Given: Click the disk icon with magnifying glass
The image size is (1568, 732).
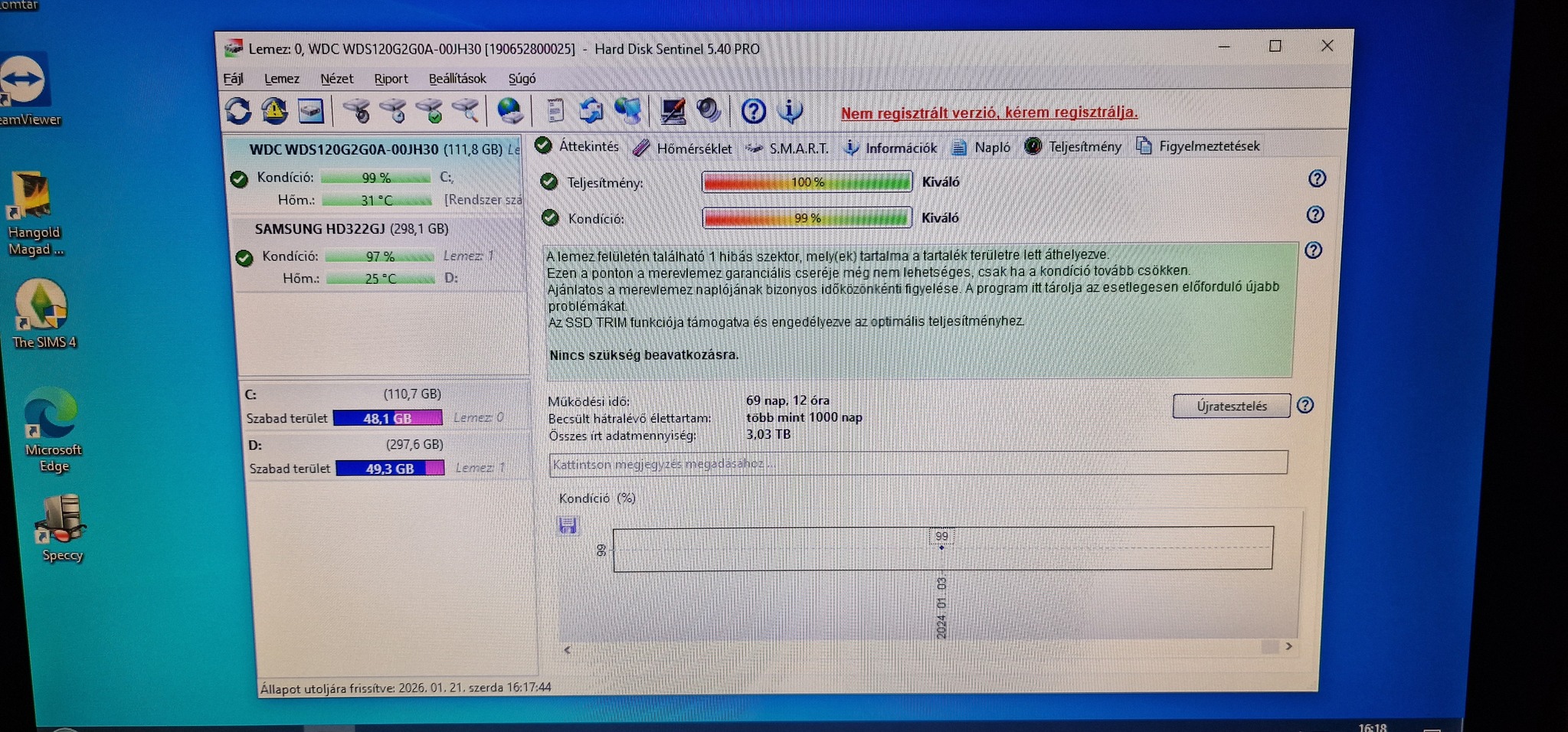Looking at the screenshot, I should coord(466,111).
